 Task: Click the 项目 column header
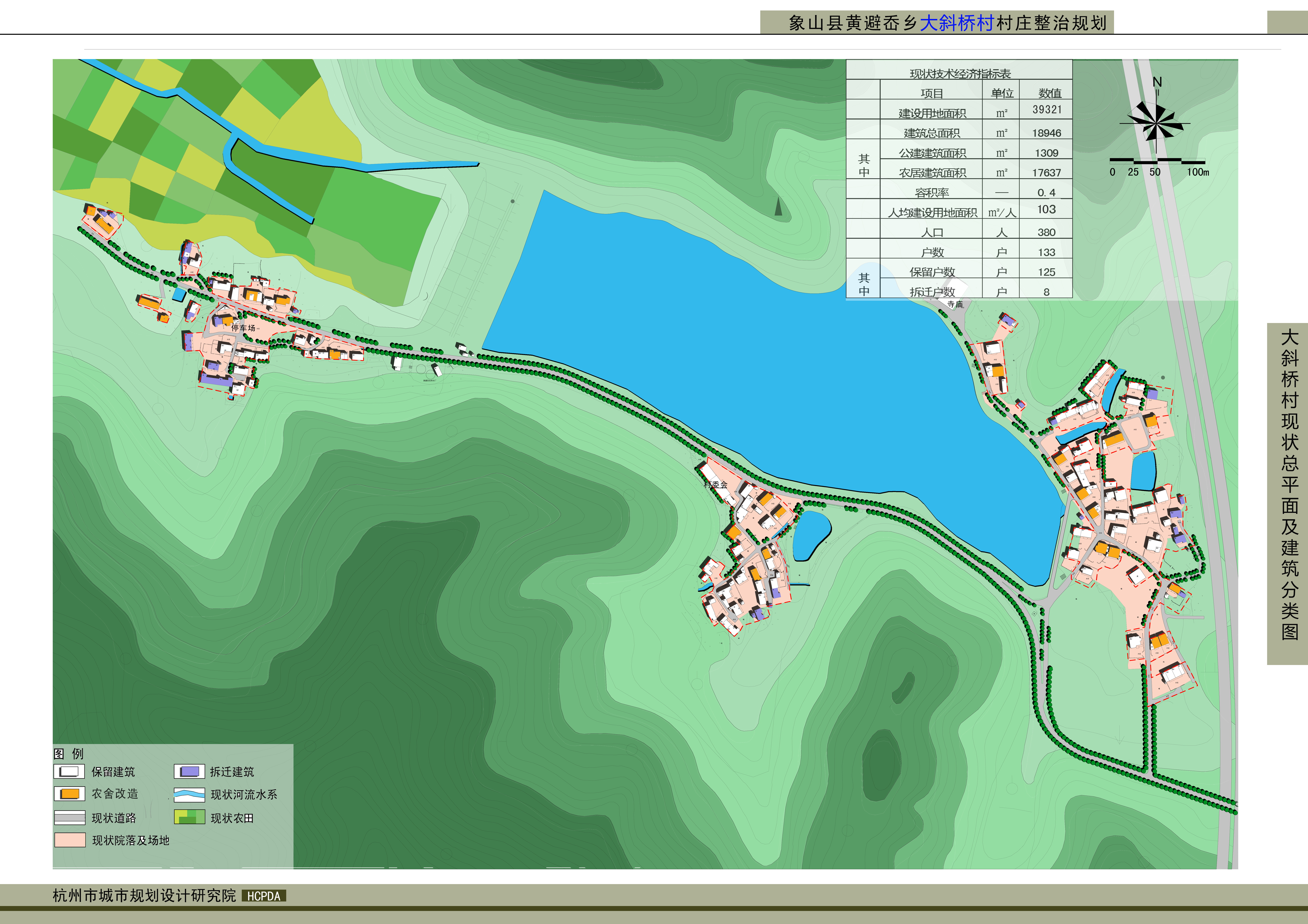pos(932,93)
